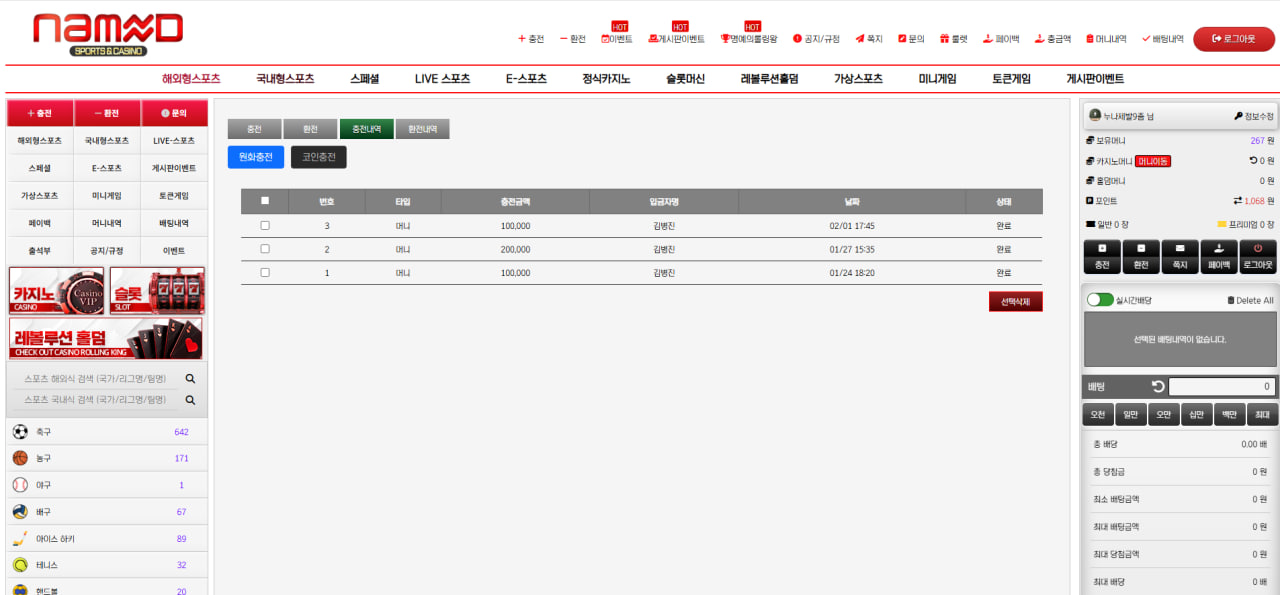Toggle the 실시간배당 switch
This screenshot has height=595, width=1280.
(1100, 300)
